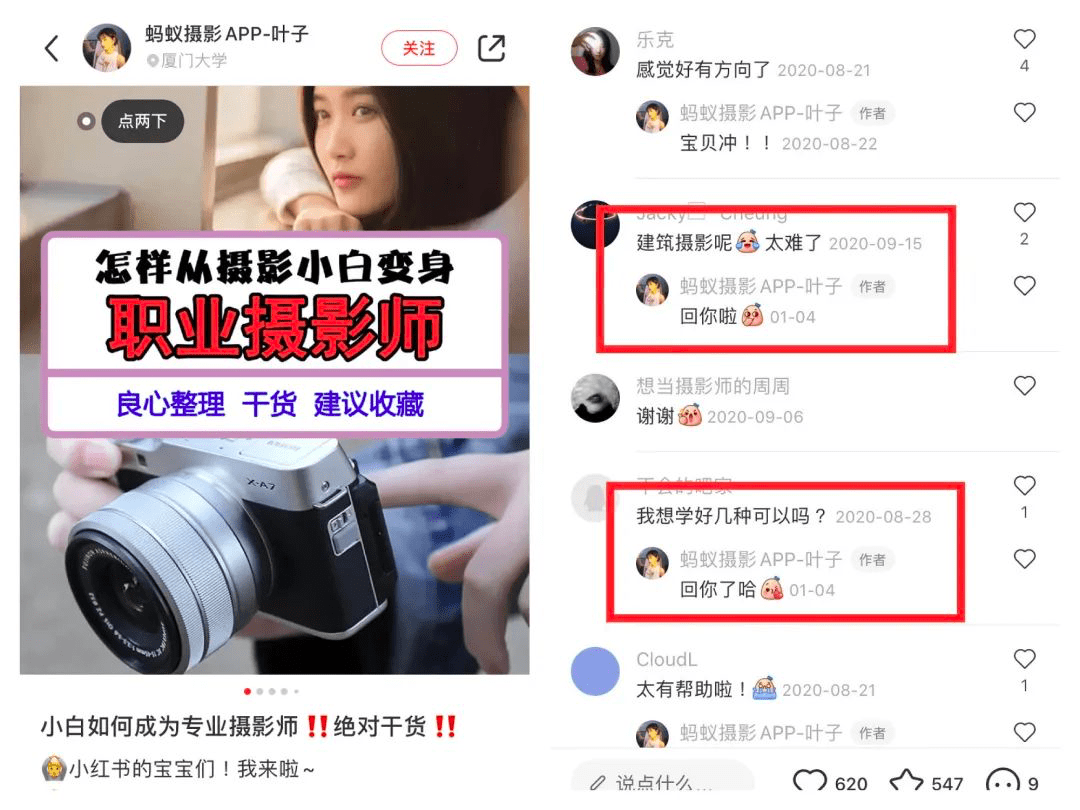Image resolution: width=1080 pixels, height=810 pixels.
Task: Tap the share icon next to 关注
Action: coord(492,48)
